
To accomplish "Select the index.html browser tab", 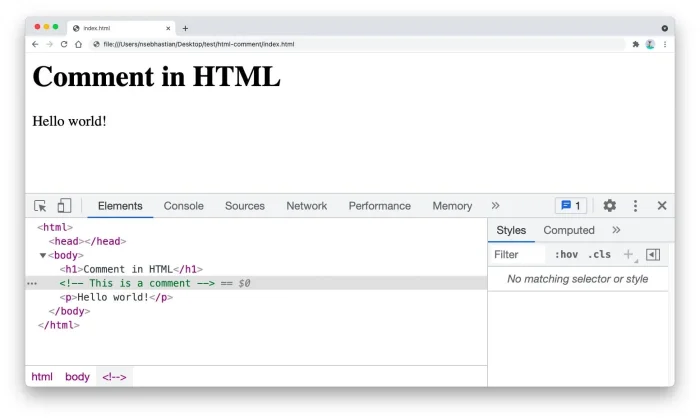I will pyautogui.click(x=121, y=28).
